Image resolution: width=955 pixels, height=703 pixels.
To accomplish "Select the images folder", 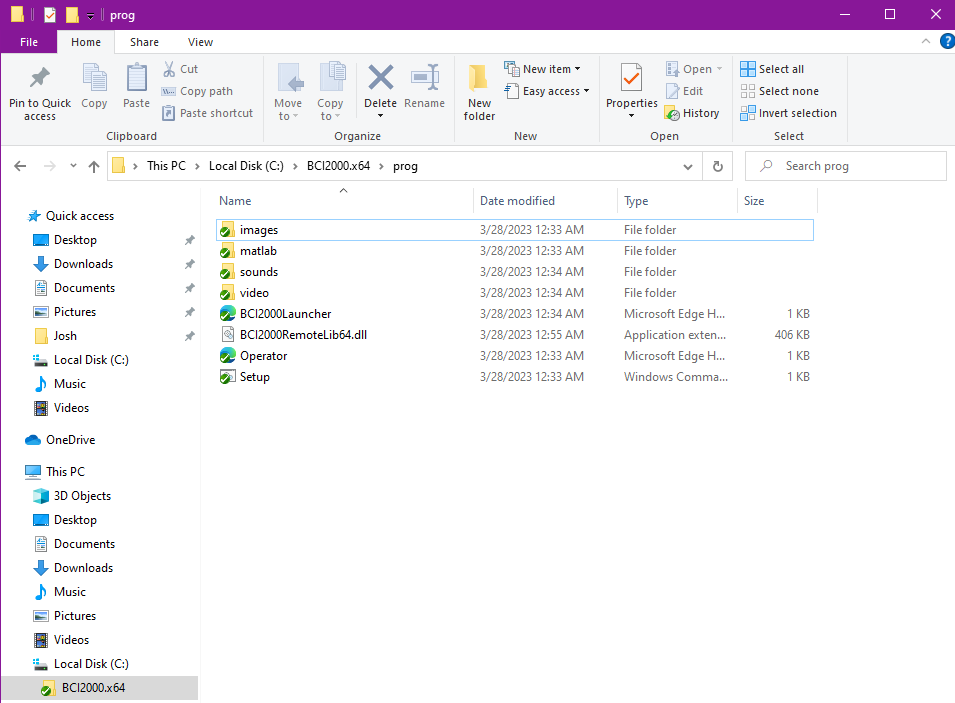I will pyautogui.click(x=515, y=230).
